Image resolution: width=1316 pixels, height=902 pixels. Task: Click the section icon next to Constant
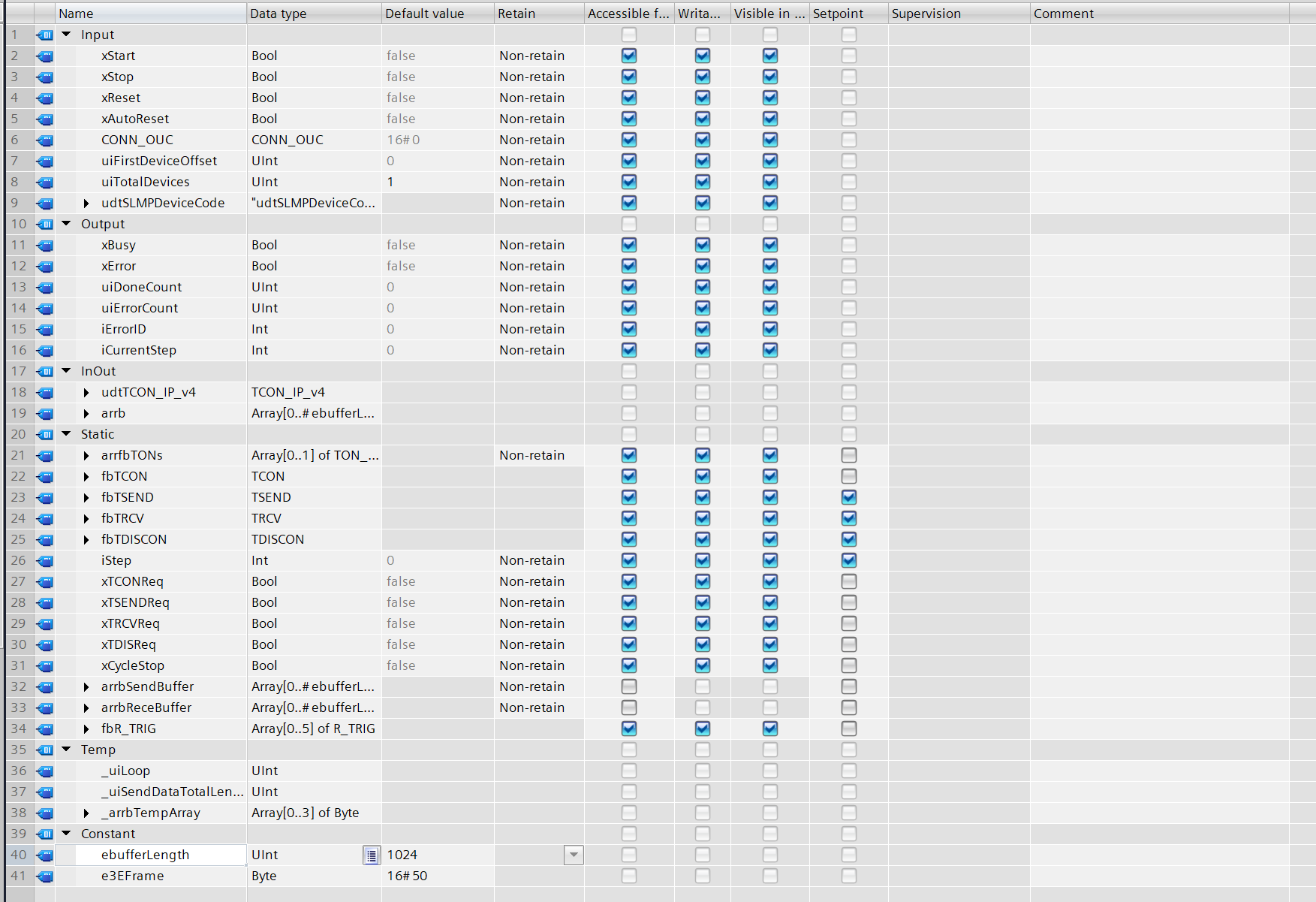point(45,834)
